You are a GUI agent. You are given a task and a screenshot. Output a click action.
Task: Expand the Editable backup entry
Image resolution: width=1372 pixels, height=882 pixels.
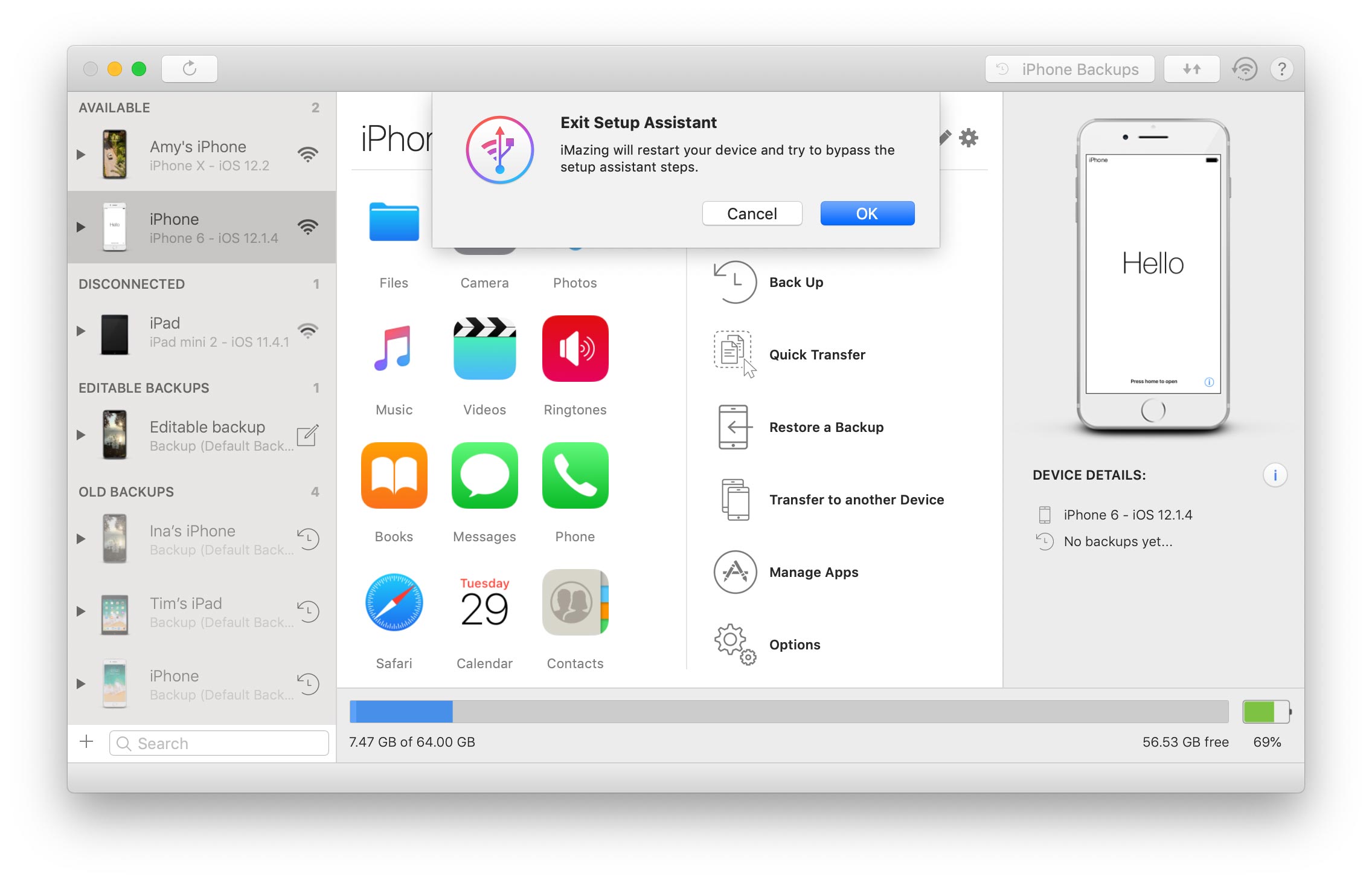(83, 431)
